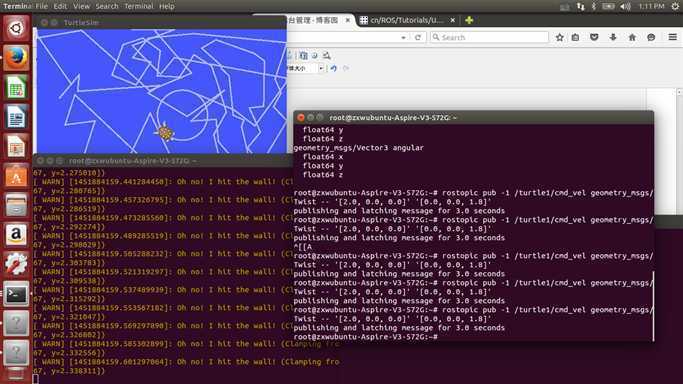Expand the font size dropdown in the editor
683x384 pixels.
click(x=321, y=68)
